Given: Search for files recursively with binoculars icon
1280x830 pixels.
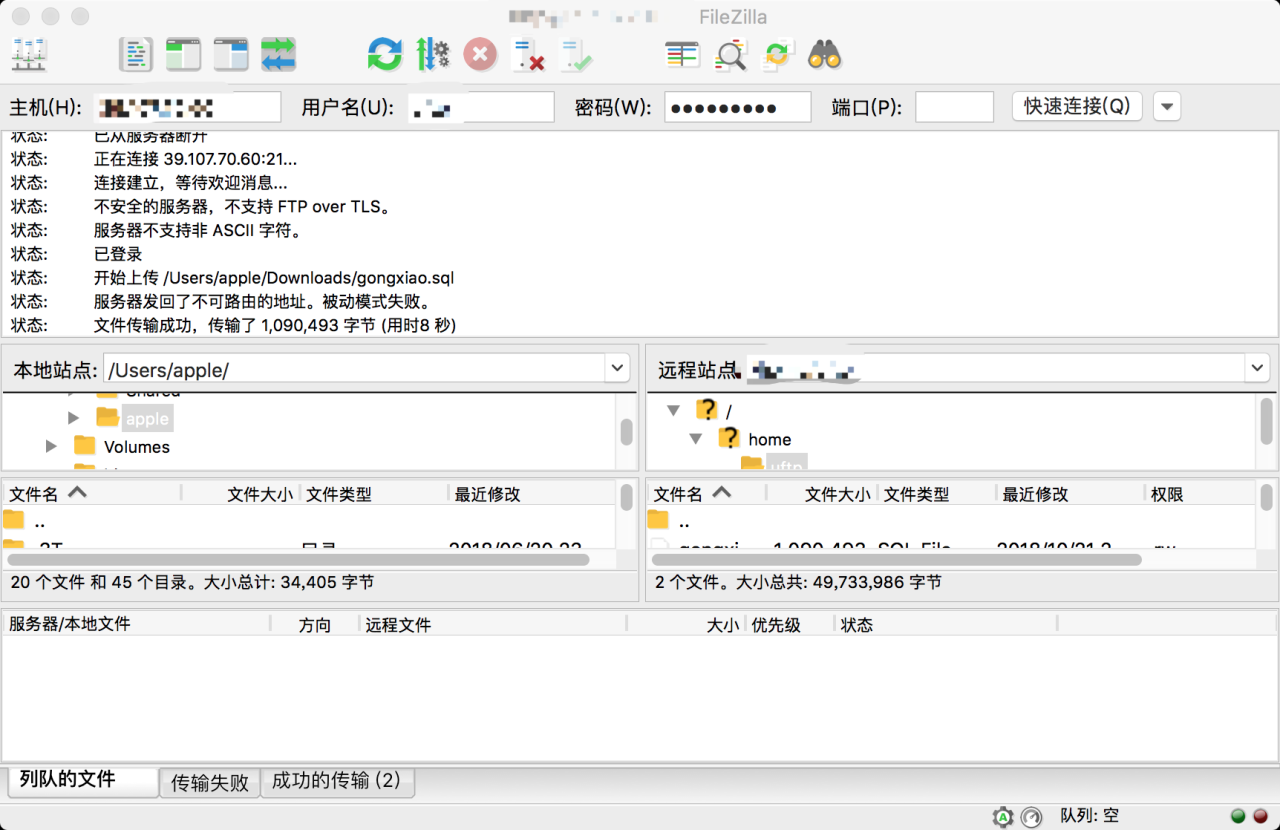Looking at the screenshot, I should [825, 54].
